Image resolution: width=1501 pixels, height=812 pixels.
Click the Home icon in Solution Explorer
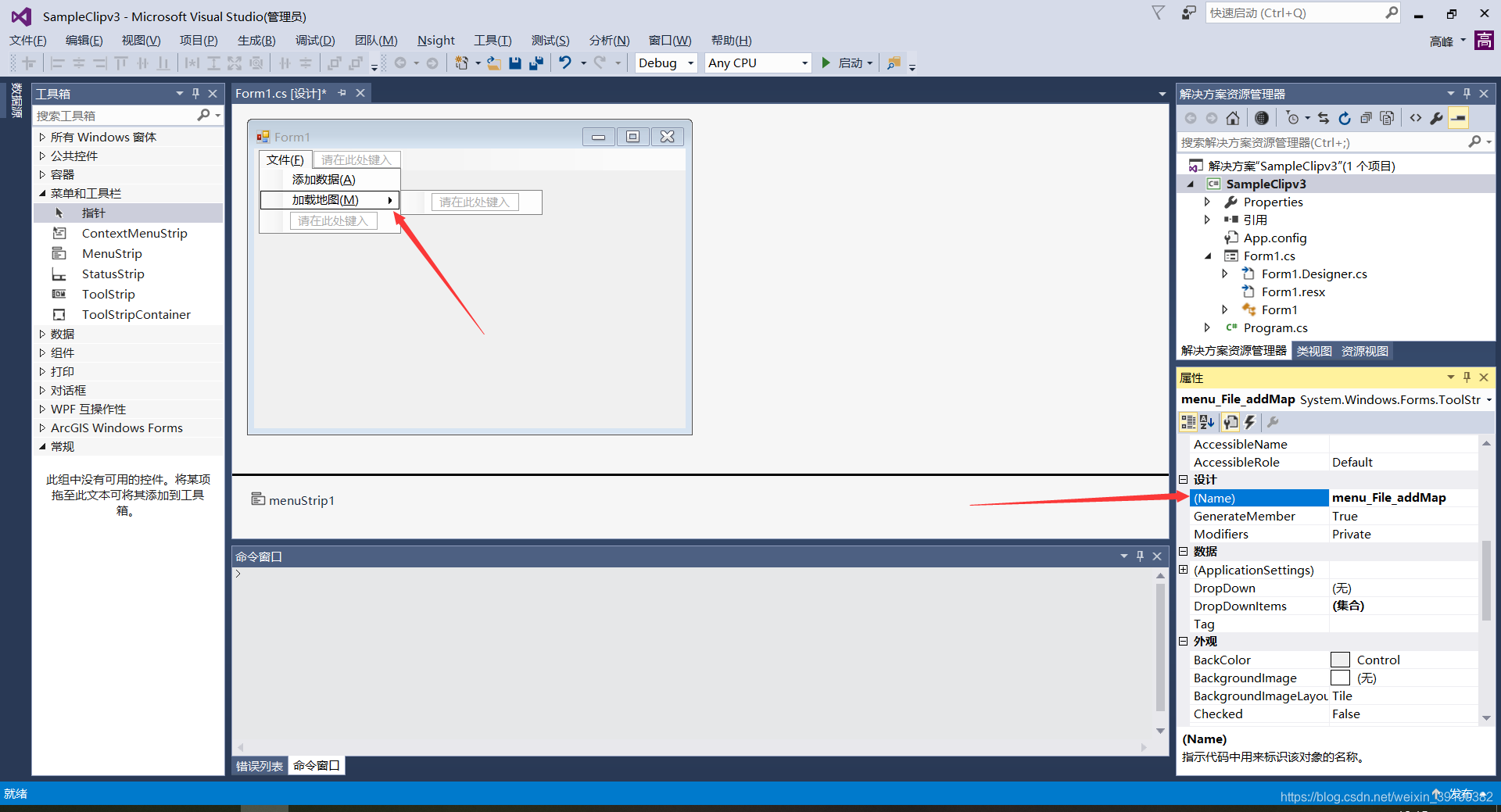[1233, 118]
